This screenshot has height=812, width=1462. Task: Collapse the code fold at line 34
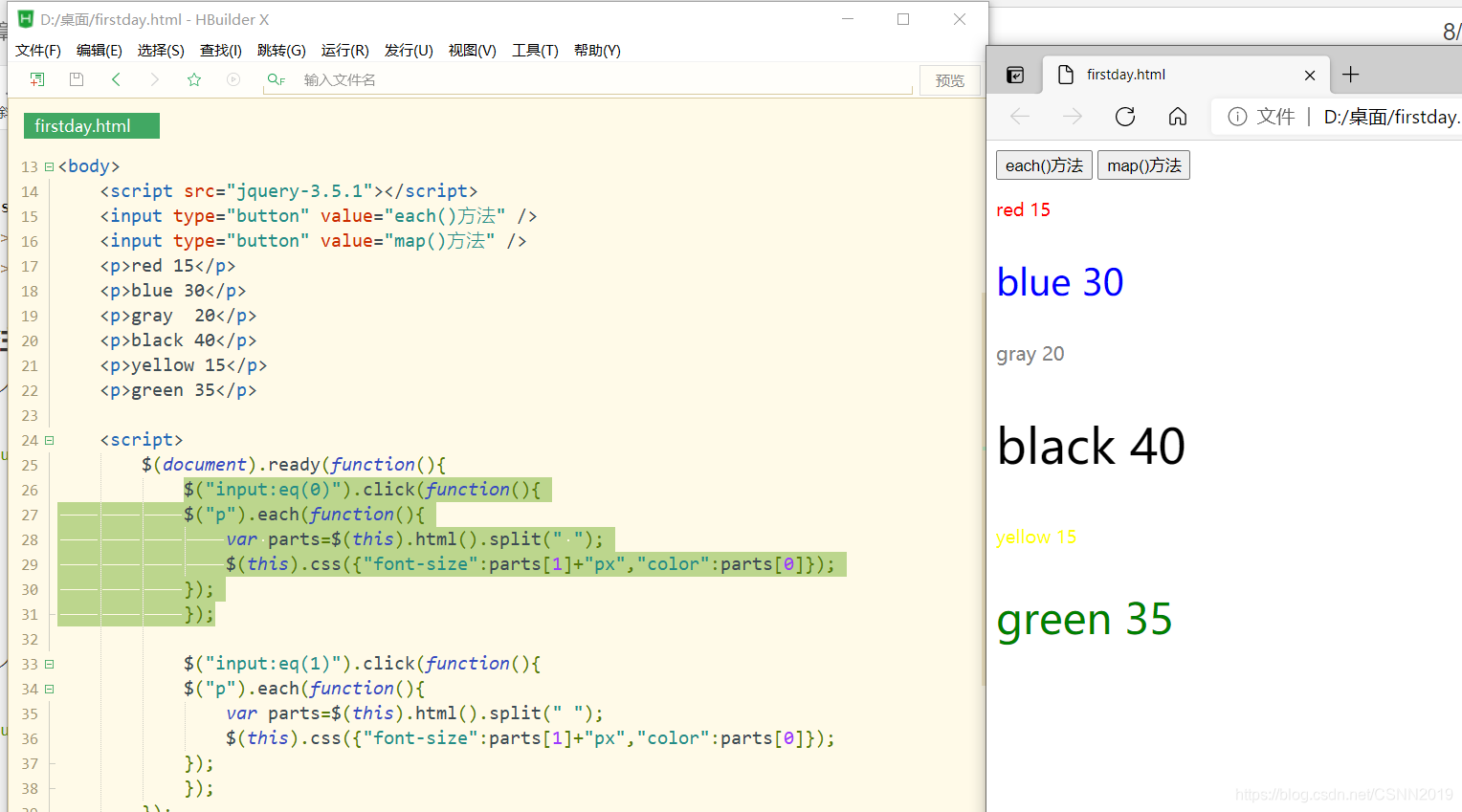(x=49, y=689)
